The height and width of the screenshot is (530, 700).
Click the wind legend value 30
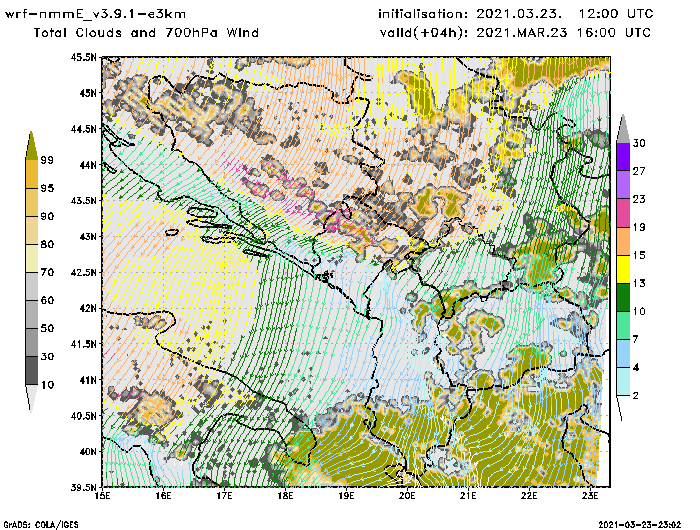pos(639,143)
